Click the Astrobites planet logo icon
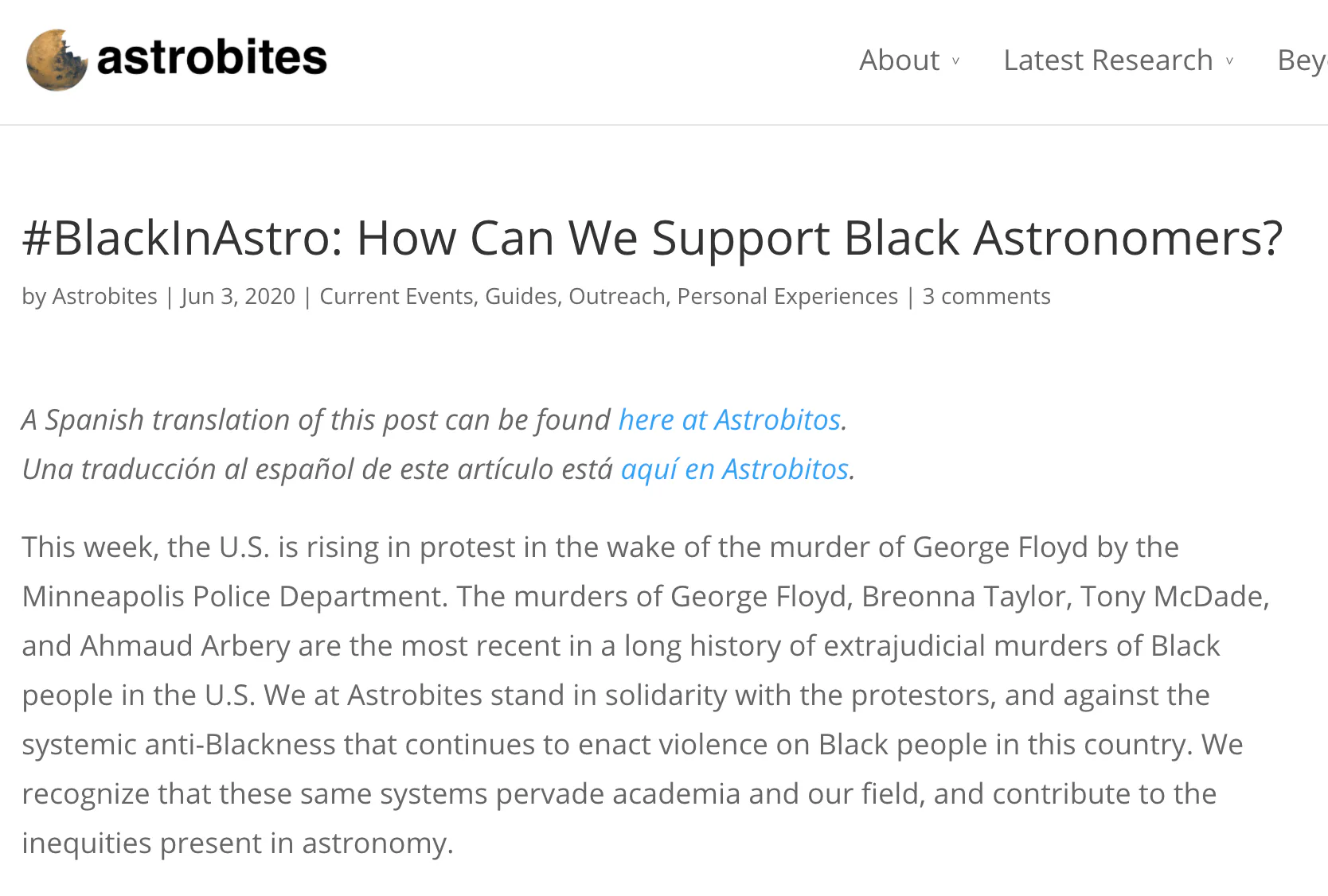The width and height of the screenshot is (1328, 896). click(x=56, y=60)
